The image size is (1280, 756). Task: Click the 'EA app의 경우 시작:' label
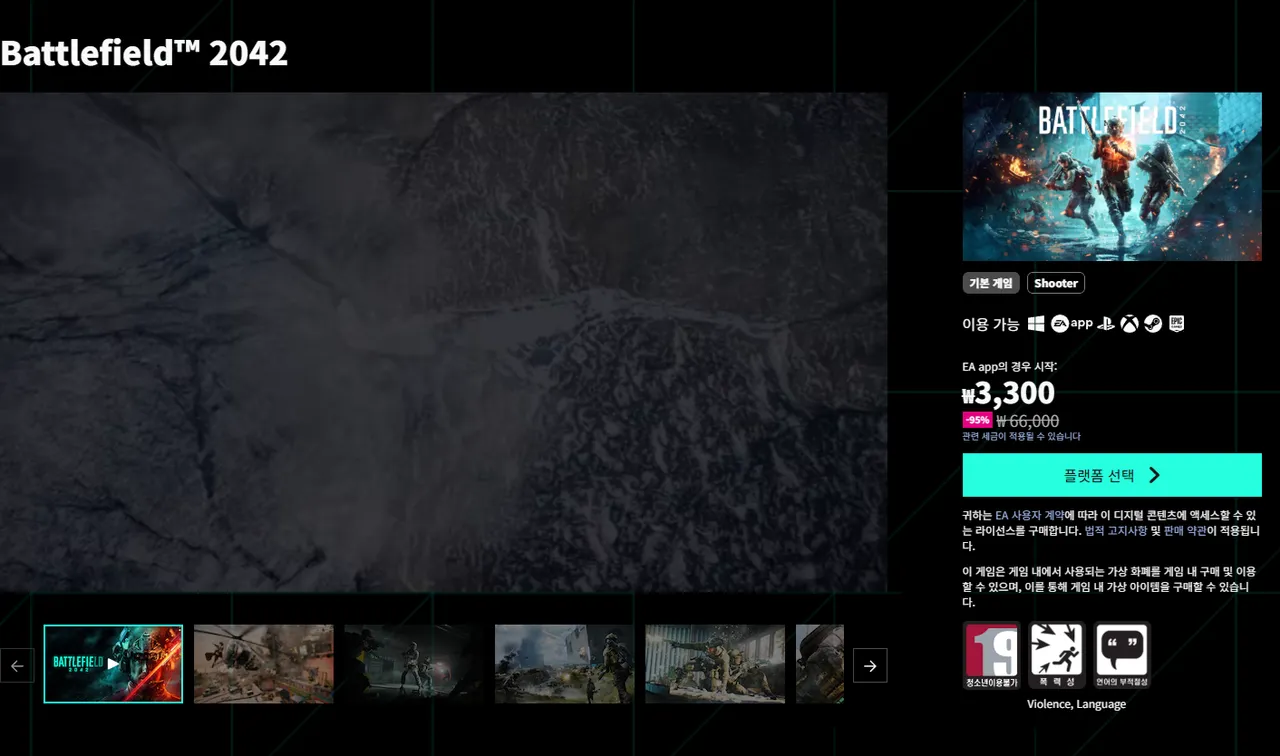tap(1009, 367)
